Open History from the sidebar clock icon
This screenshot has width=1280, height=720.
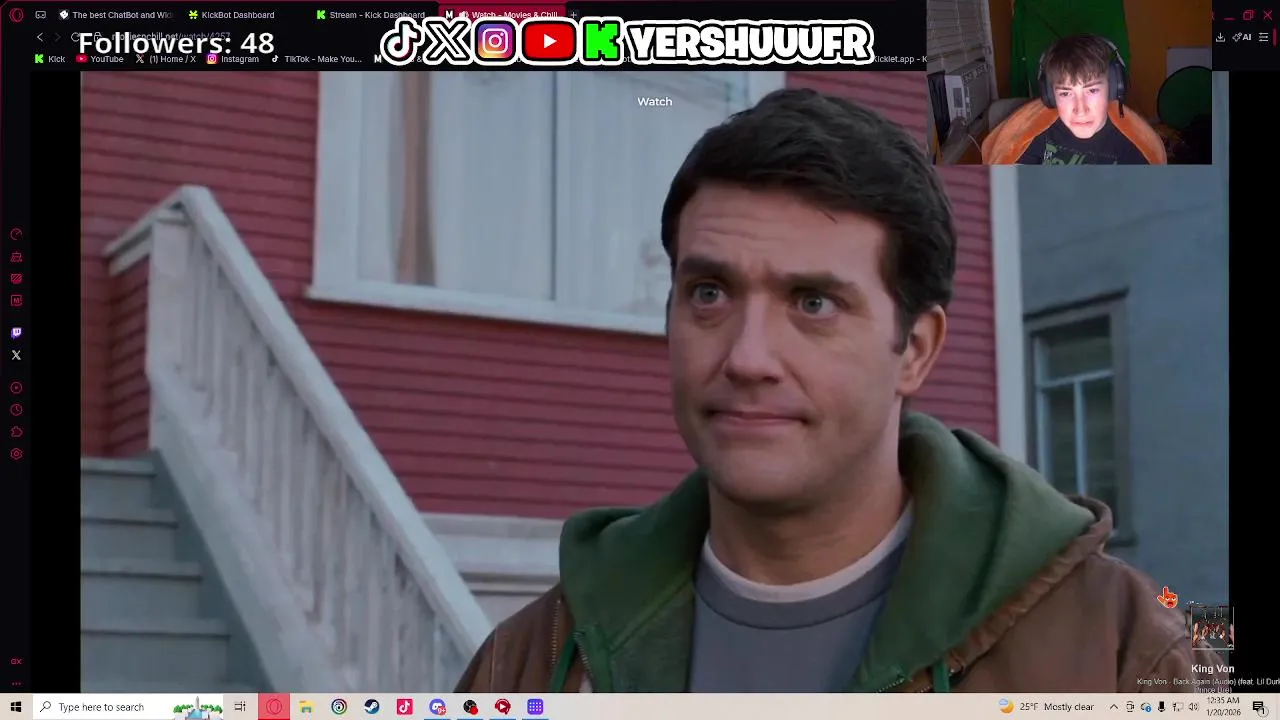tap(16, 410)
